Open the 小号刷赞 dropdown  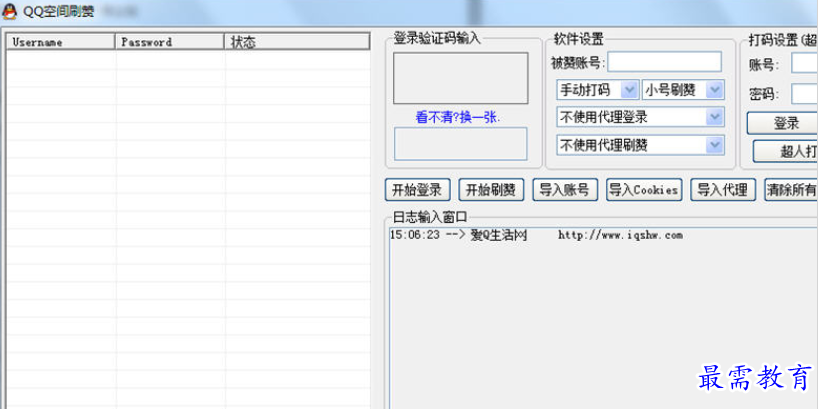tap(682, 90)
